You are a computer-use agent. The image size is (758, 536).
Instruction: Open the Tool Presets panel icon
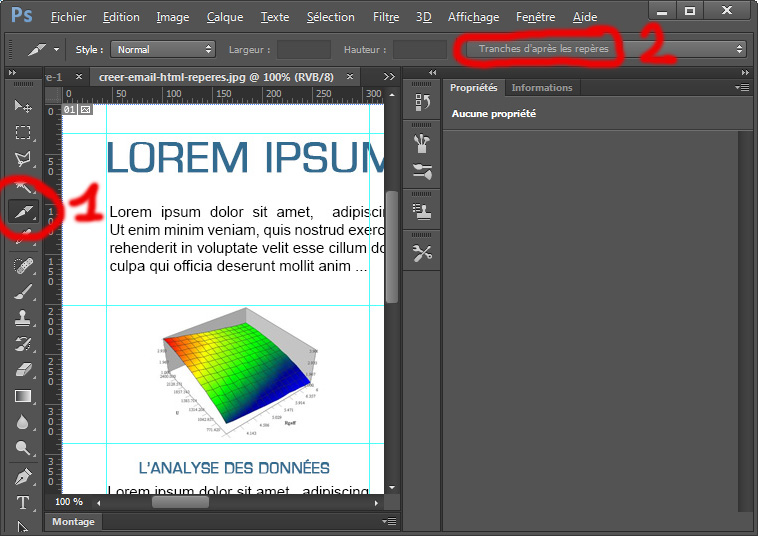[x=422, y=253]
